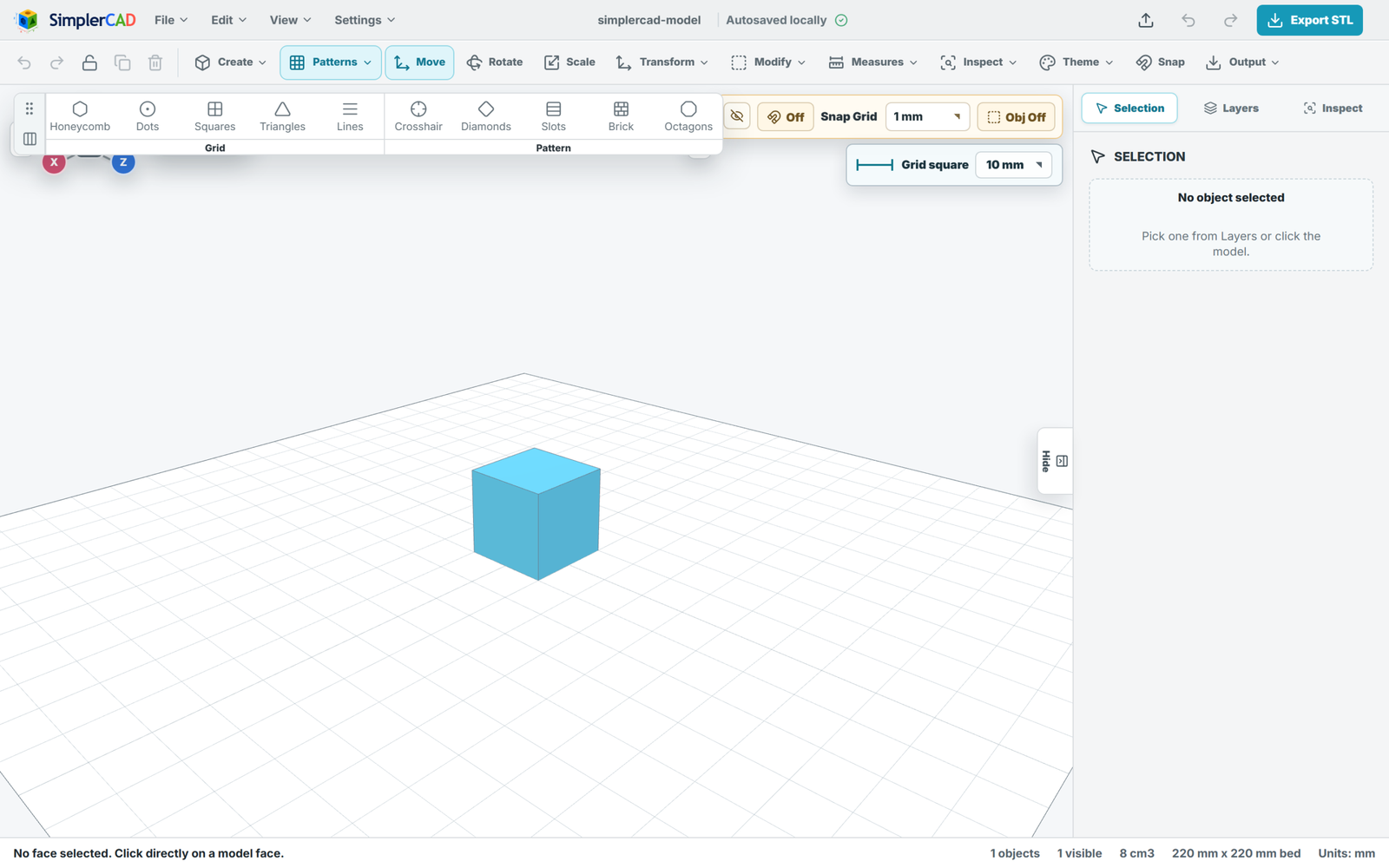1389x868 pixels.
Task: Click the trash delete icon
Action: (155, 62)
